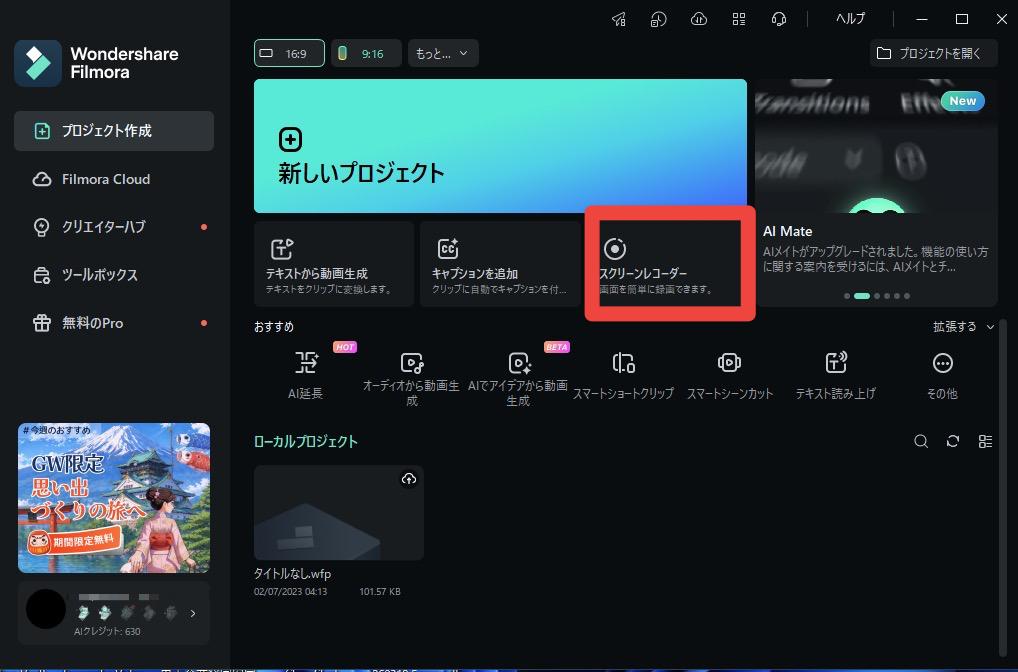Create a 新しいプロジェクト
Screen dimensions: 1018x672
coord(500,146)
